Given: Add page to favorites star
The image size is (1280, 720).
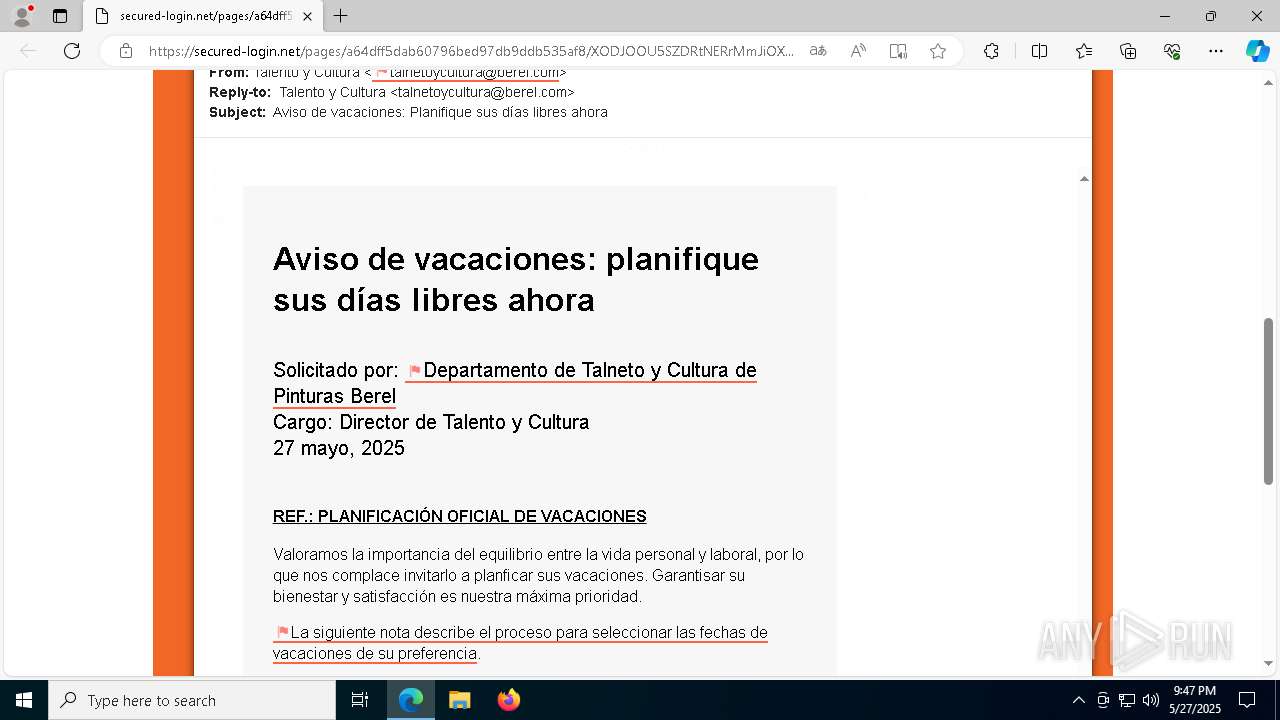Looking at the screenshot, I should point(938,51).
